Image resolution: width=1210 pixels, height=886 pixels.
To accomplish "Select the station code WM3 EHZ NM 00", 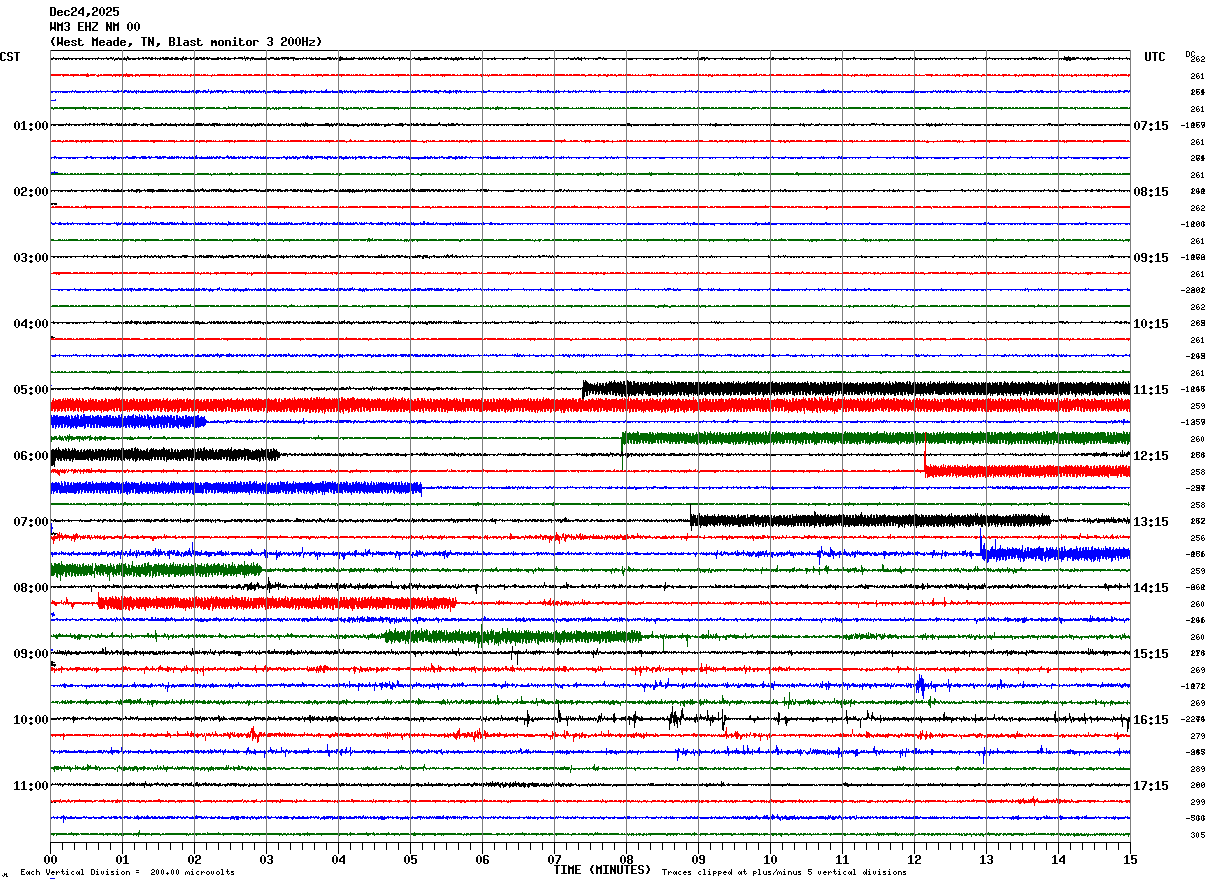I will [95, 27].
